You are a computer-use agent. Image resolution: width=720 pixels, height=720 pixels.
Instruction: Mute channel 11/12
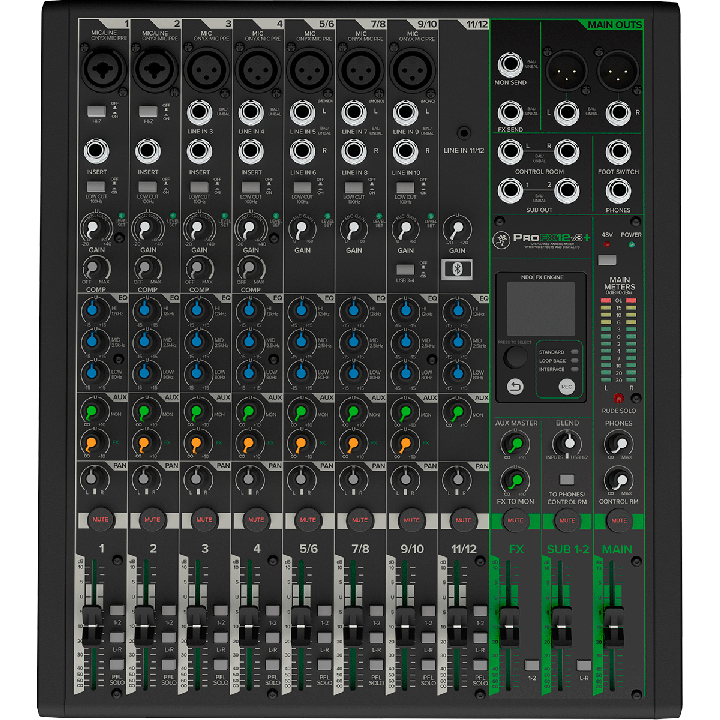[463, 520]
